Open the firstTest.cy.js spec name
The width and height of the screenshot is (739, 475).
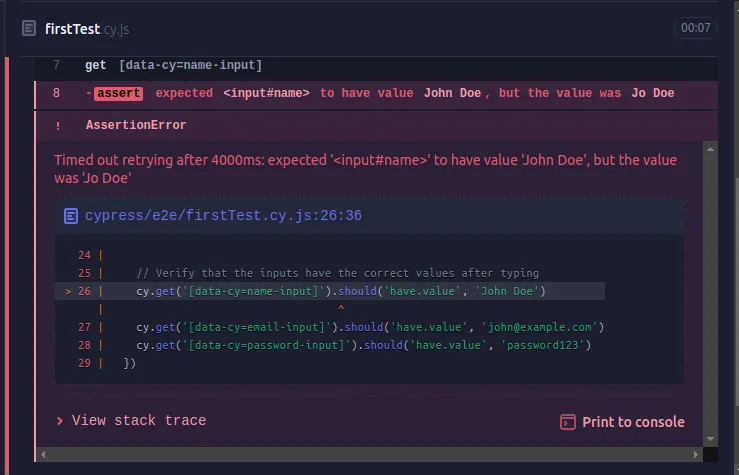(87, 29)
